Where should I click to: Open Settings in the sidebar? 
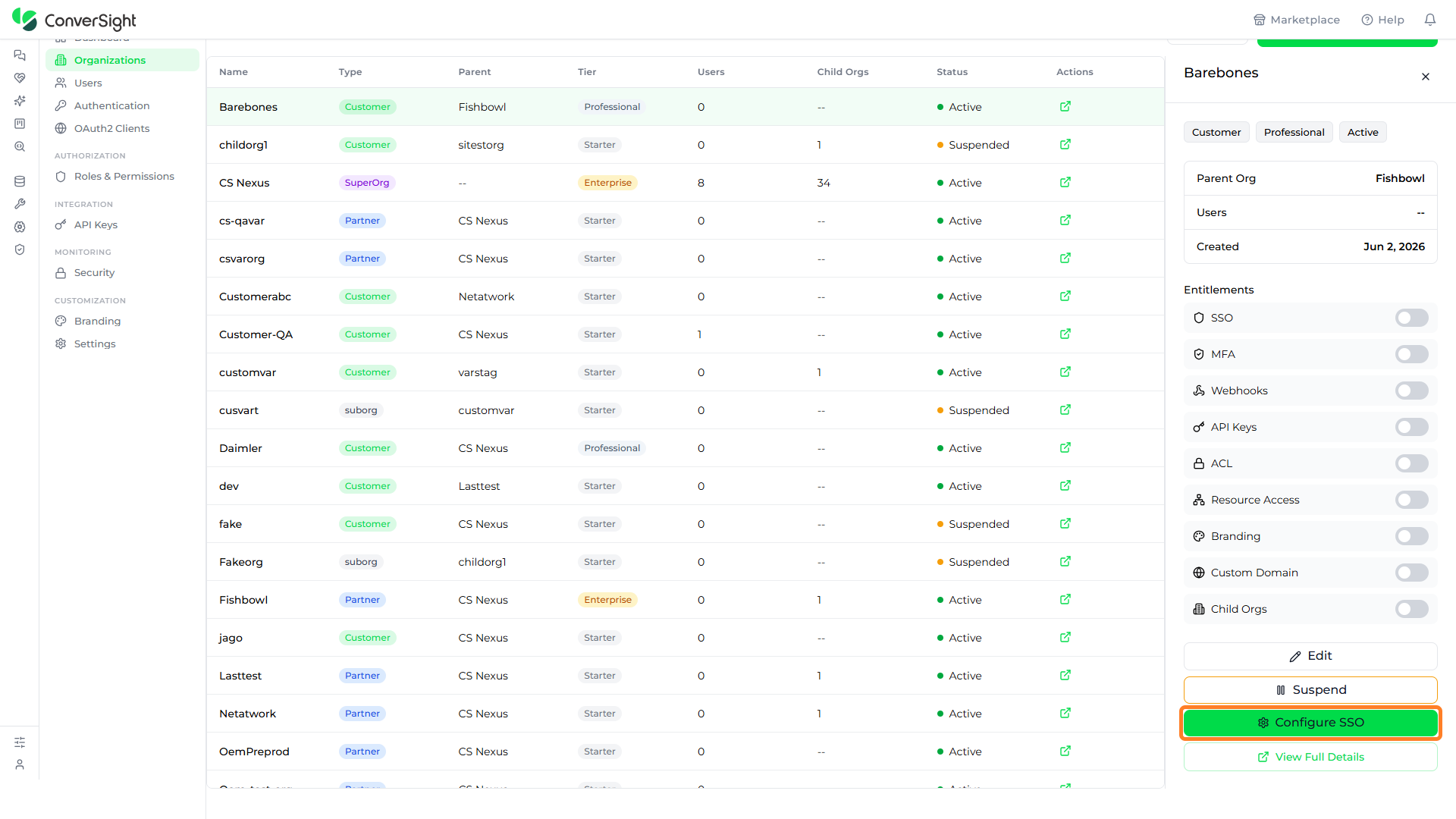click(122, 344)
